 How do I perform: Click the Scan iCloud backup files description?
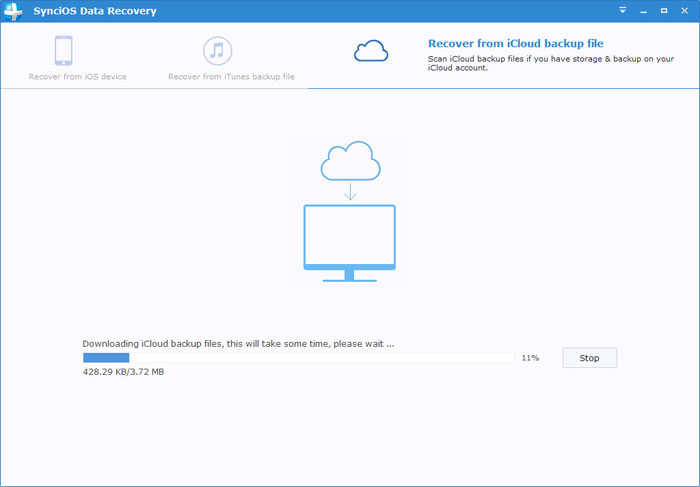[551, 63]
